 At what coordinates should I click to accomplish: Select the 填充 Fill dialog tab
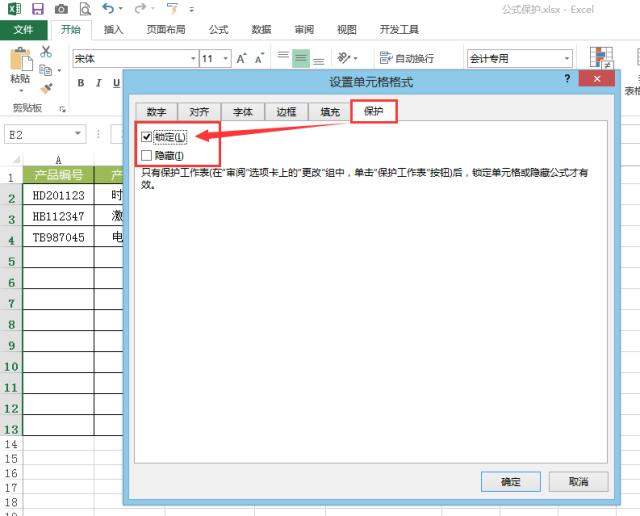click(x=330, y=111)
